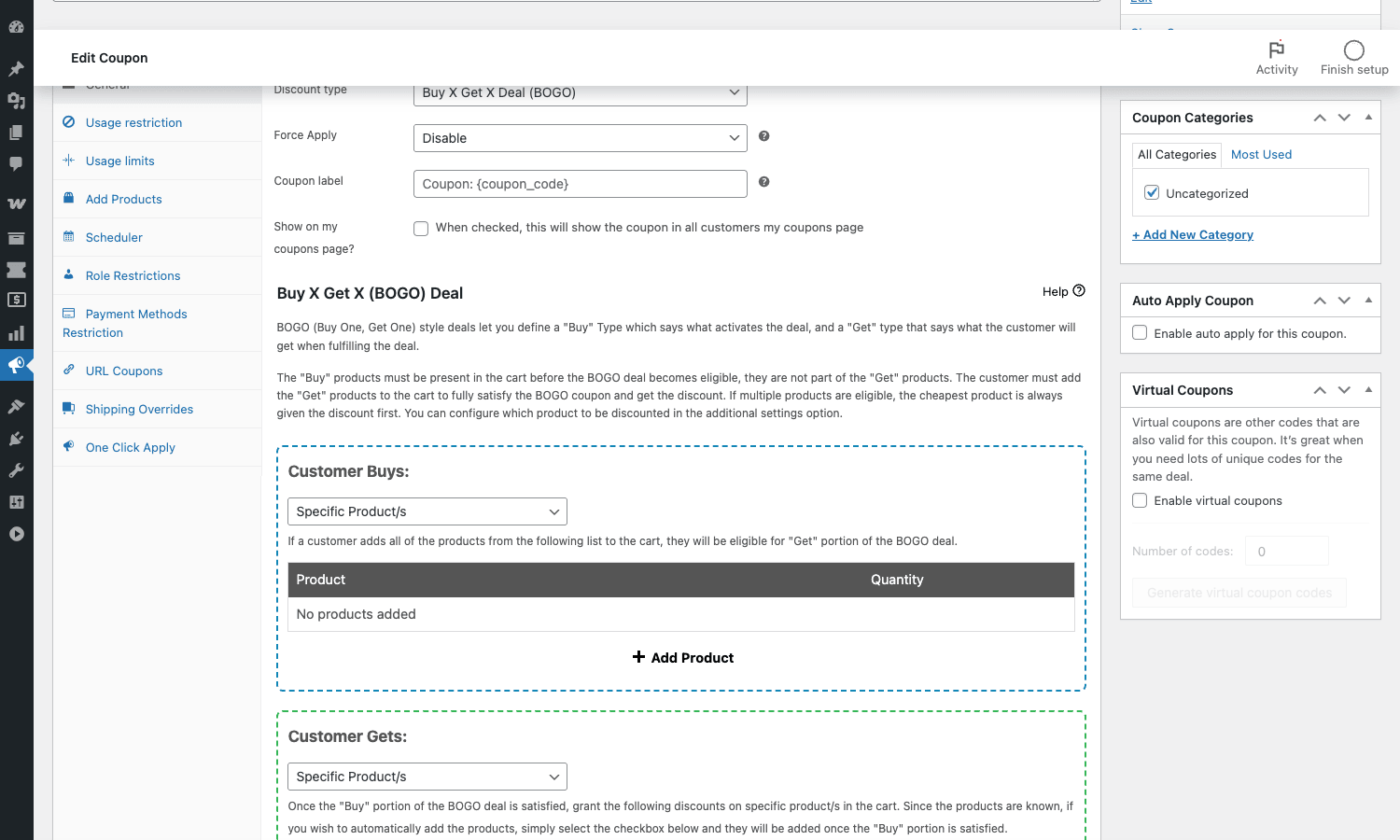
Task: Open the Appearance paintbrush icon in sidebar
Action: coord(16,407)
